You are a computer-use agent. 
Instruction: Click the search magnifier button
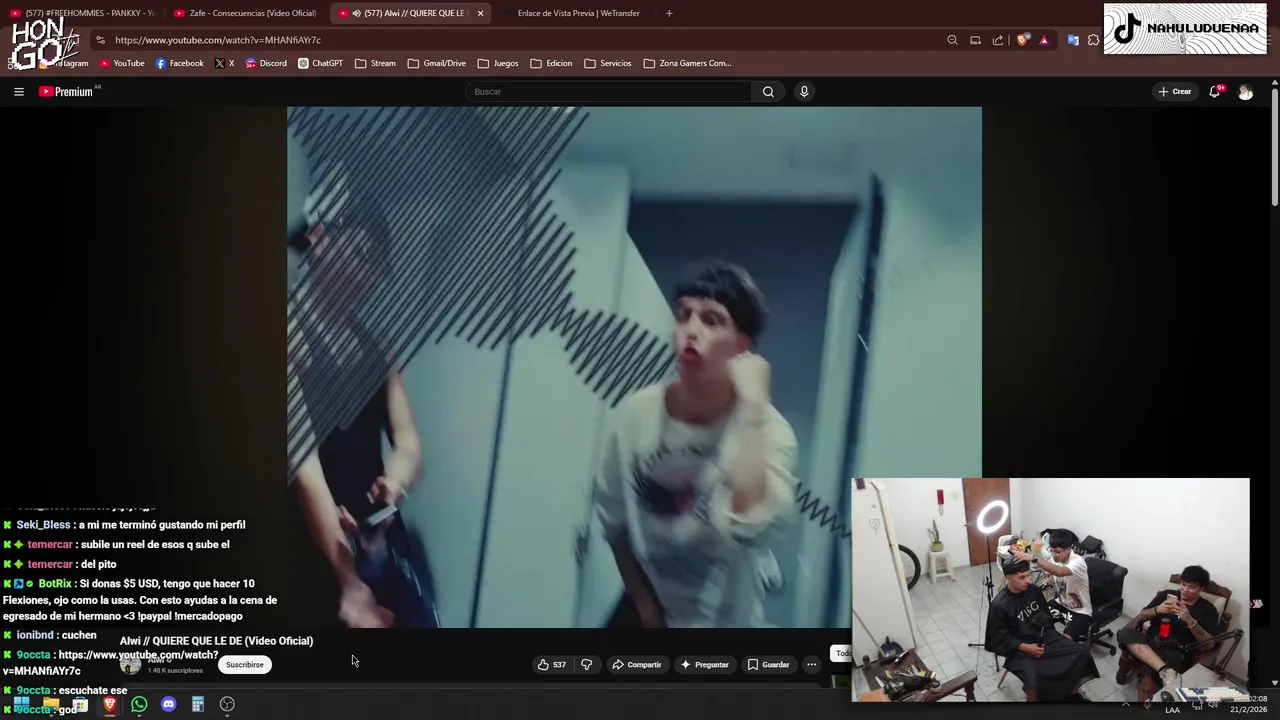pos(768,91)
